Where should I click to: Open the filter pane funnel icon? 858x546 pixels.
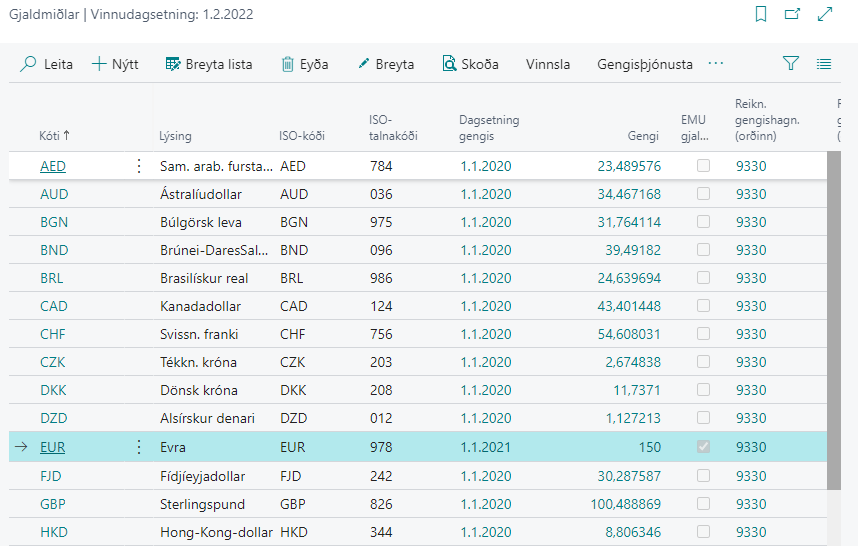click(x=791, y=64)
